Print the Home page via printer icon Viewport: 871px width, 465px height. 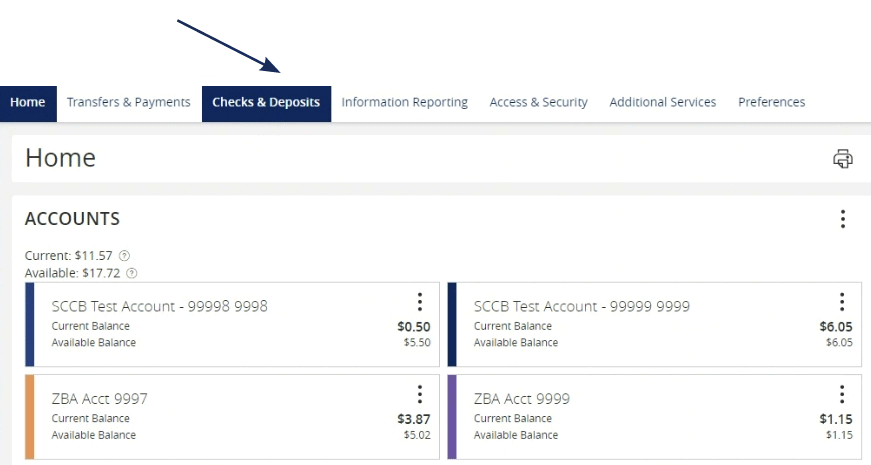pyautogui.click(x=843, y=158)
